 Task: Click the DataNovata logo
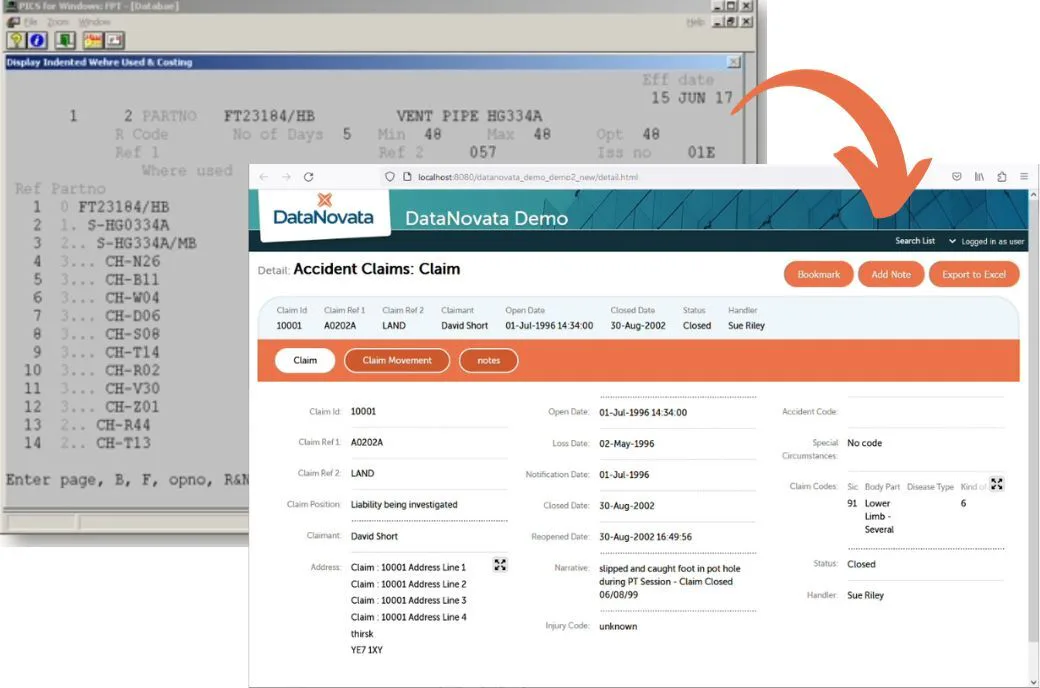(x=323, y=211)
